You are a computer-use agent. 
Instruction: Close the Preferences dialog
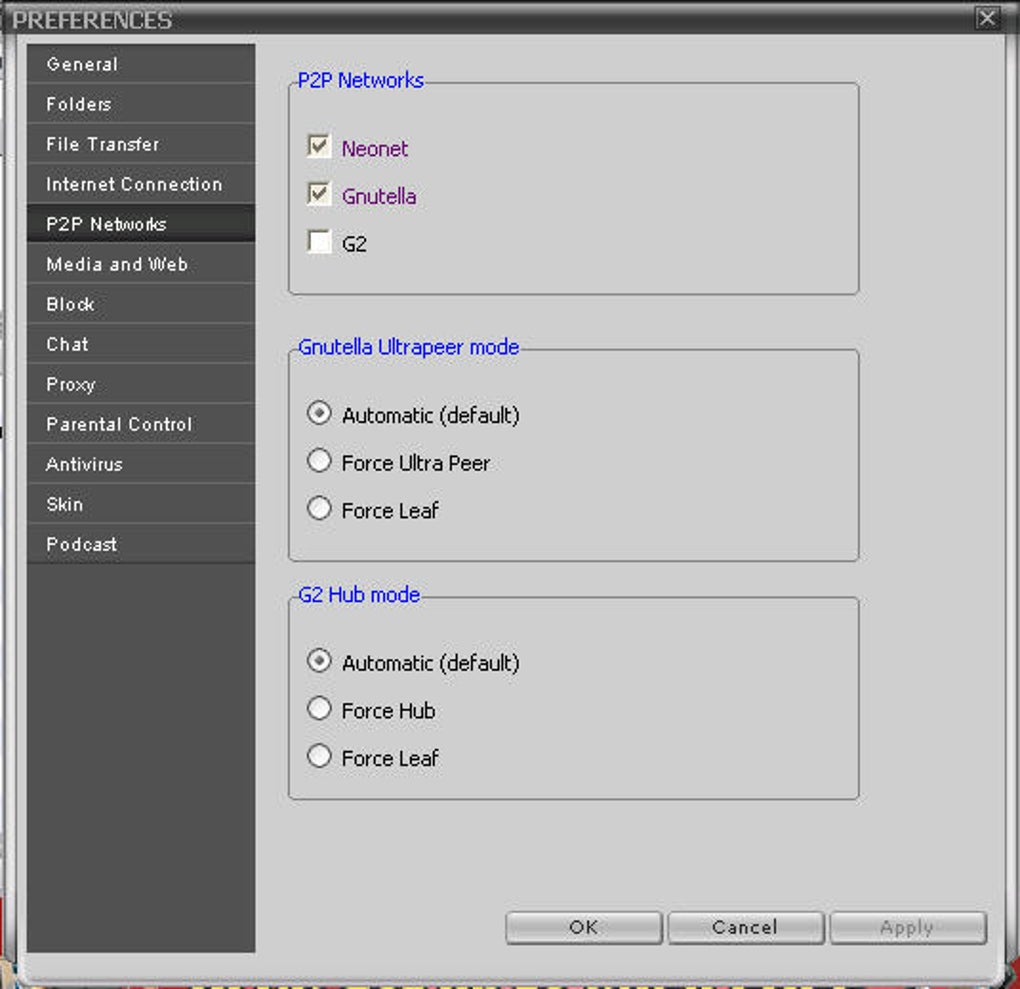pyautogui.click(x=987, y=18)
